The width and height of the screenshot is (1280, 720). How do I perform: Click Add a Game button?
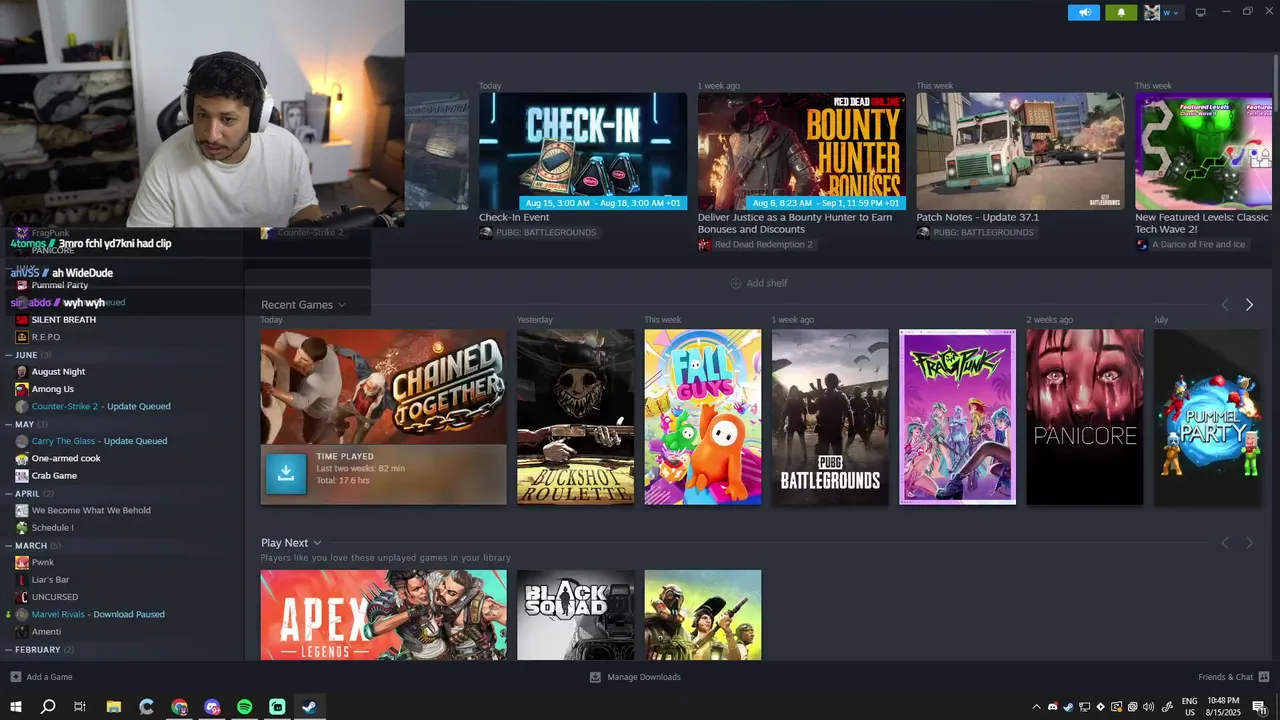(x=41, y=677)
